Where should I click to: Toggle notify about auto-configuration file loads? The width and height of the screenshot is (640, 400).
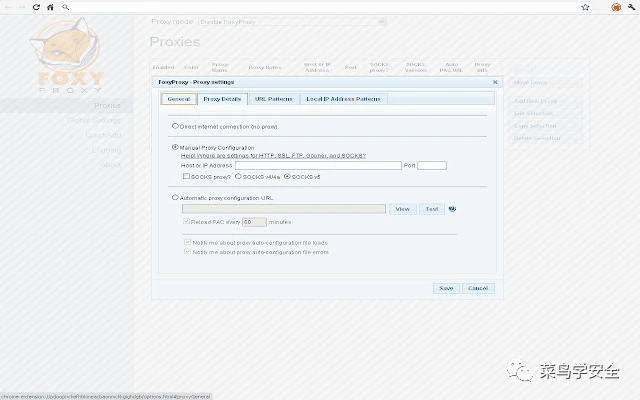click(x=187, y=242)
